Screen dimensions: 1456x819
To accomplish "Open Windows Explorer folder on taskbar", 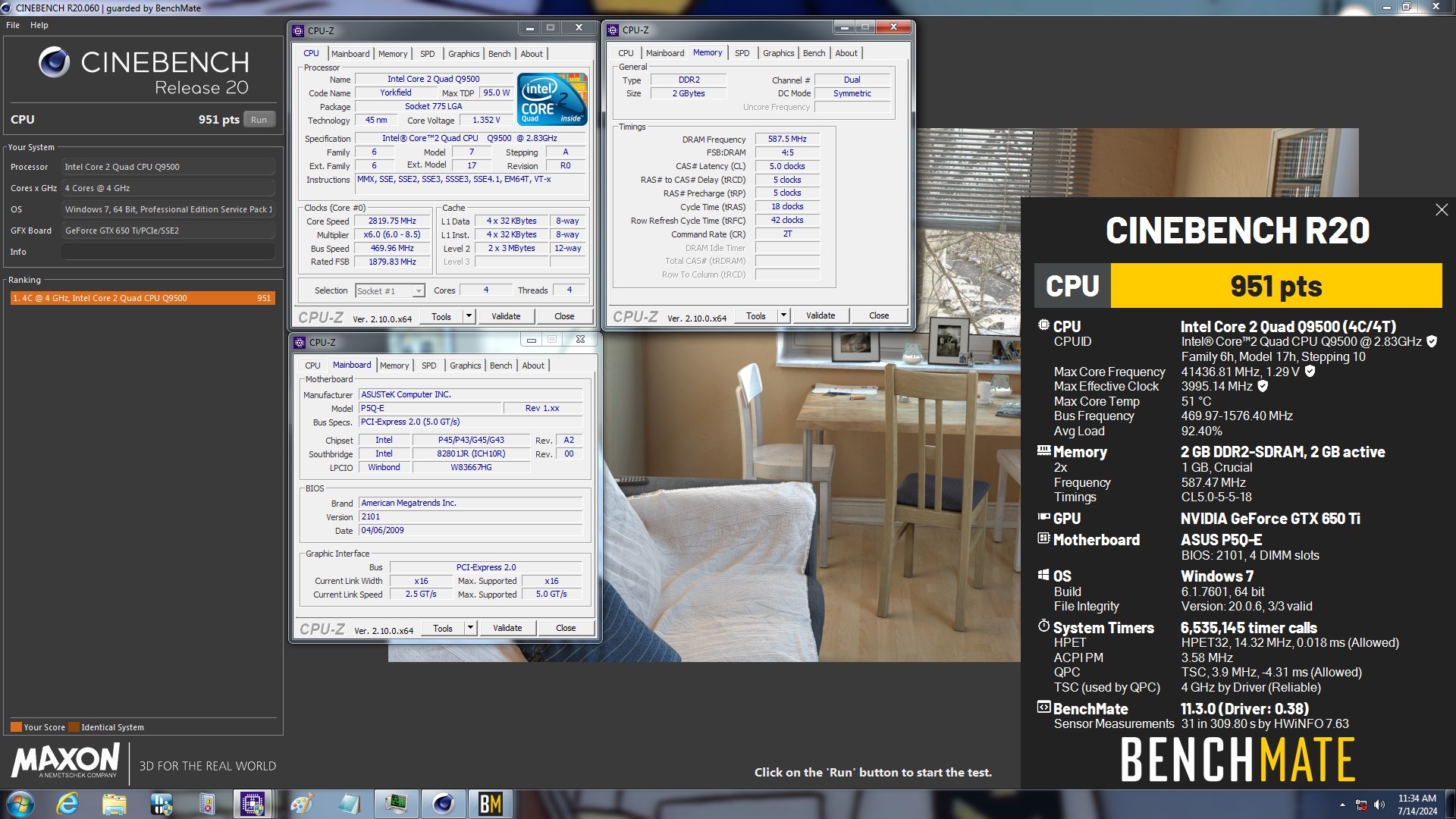I will click(115, 804).
